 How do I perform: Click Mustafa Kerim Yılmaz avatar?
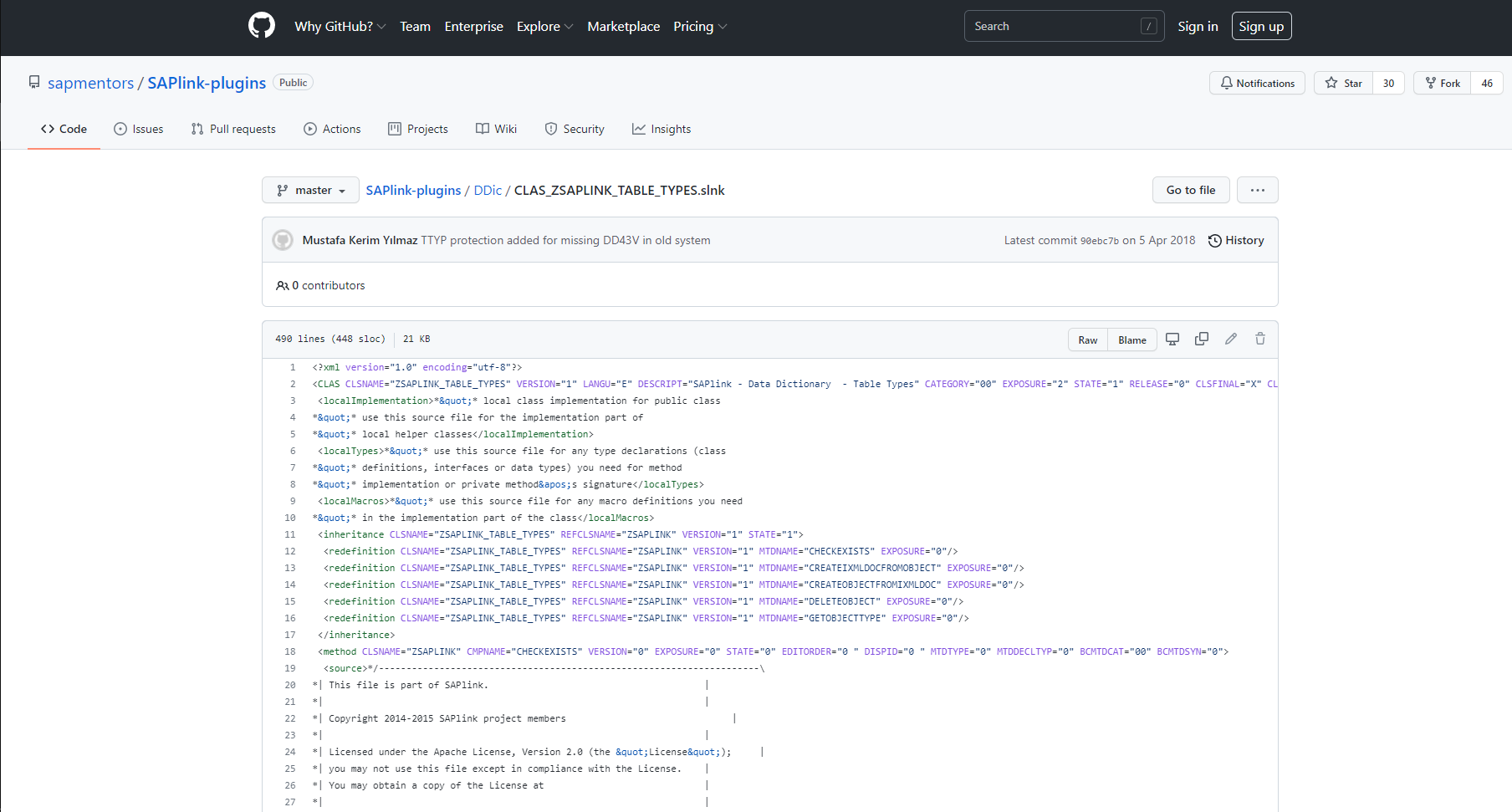[x=283, y=240]
